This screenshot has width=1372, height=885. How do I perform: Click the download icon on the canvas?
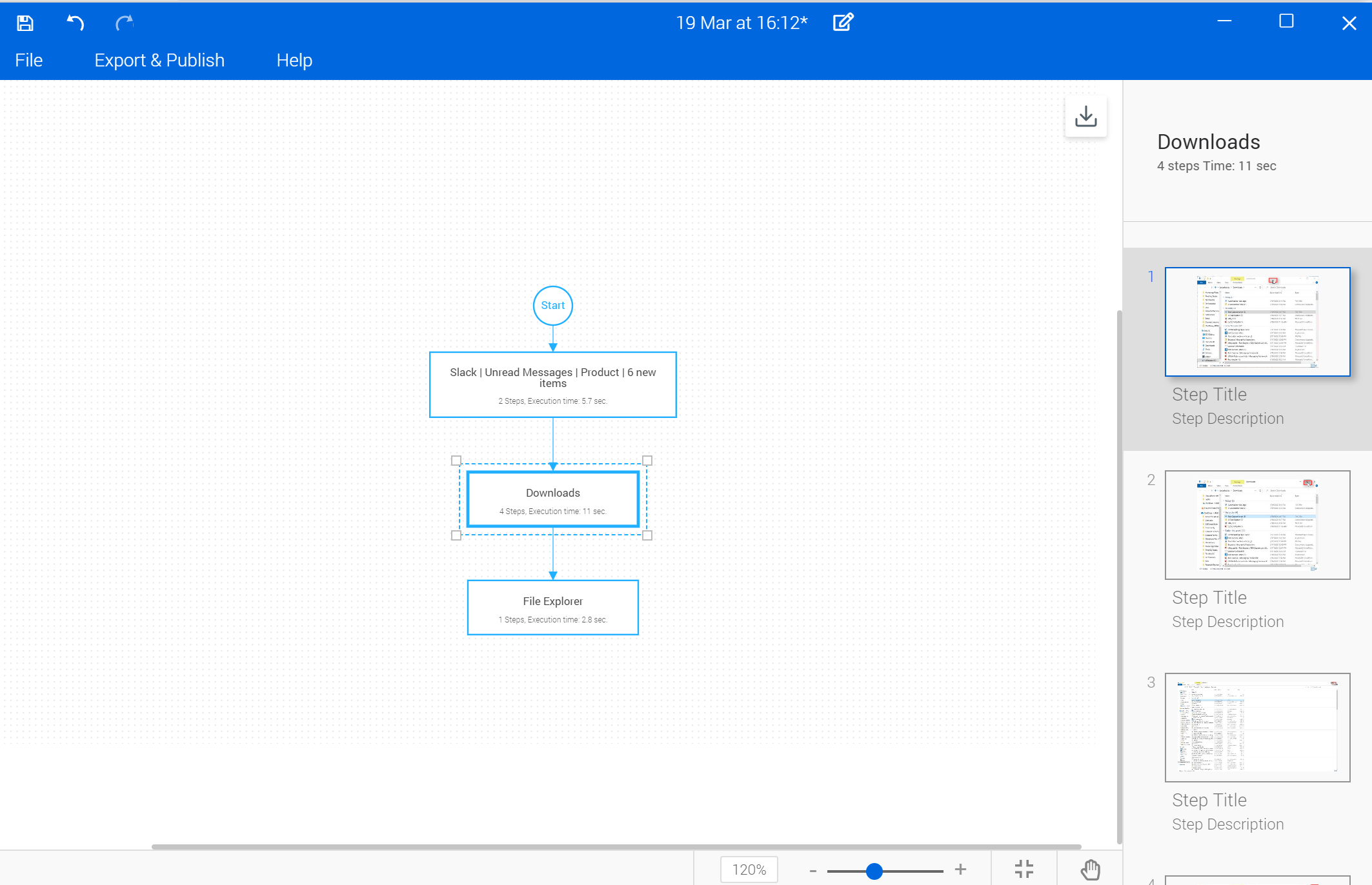[1086, 117]
